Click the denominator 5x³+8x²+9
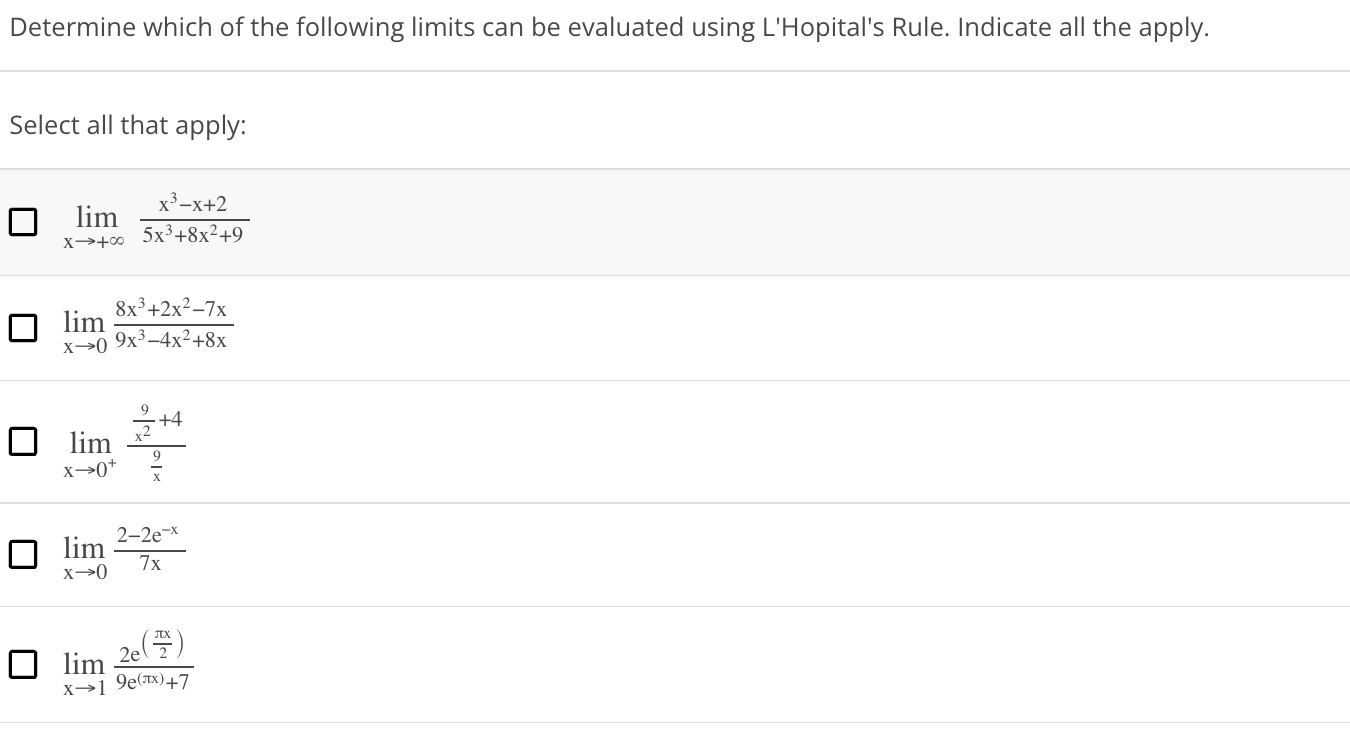 click(193, 236)
